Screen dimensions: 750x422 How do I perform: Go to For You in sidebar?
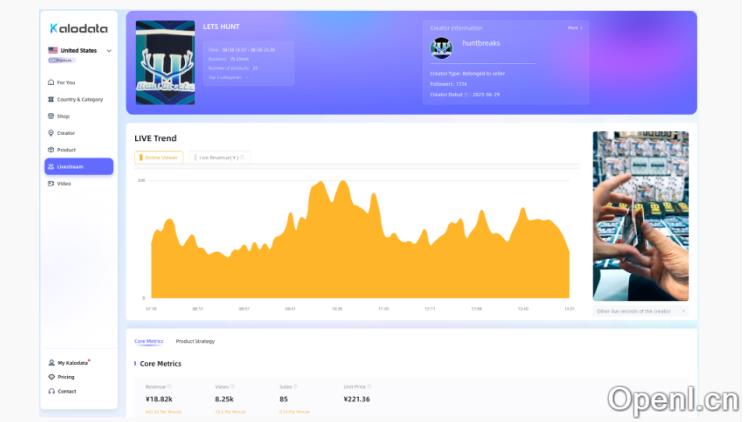66,83
